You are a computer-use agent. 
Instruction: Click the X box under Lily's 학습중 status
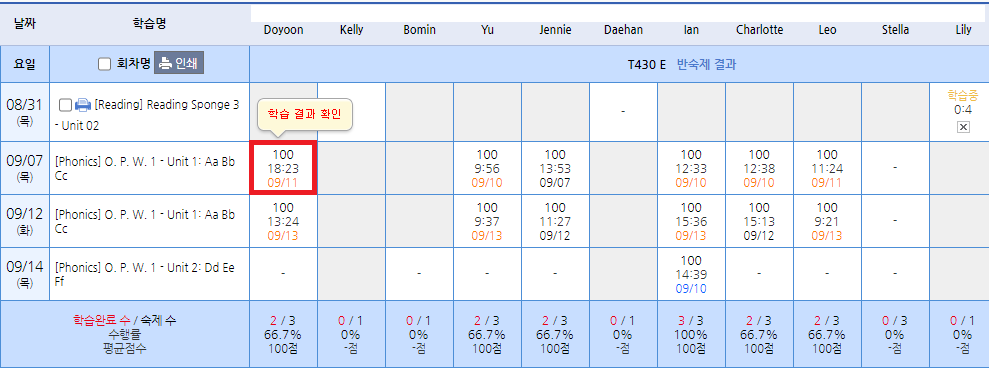coord(963,127)
